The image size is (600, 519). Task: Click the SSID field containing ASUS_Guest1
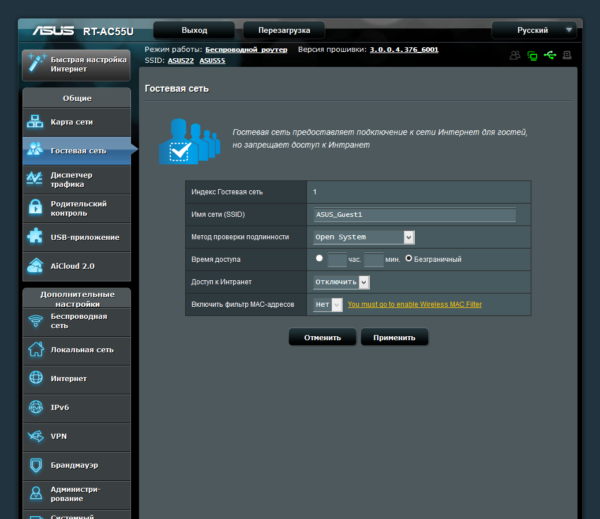414,215
